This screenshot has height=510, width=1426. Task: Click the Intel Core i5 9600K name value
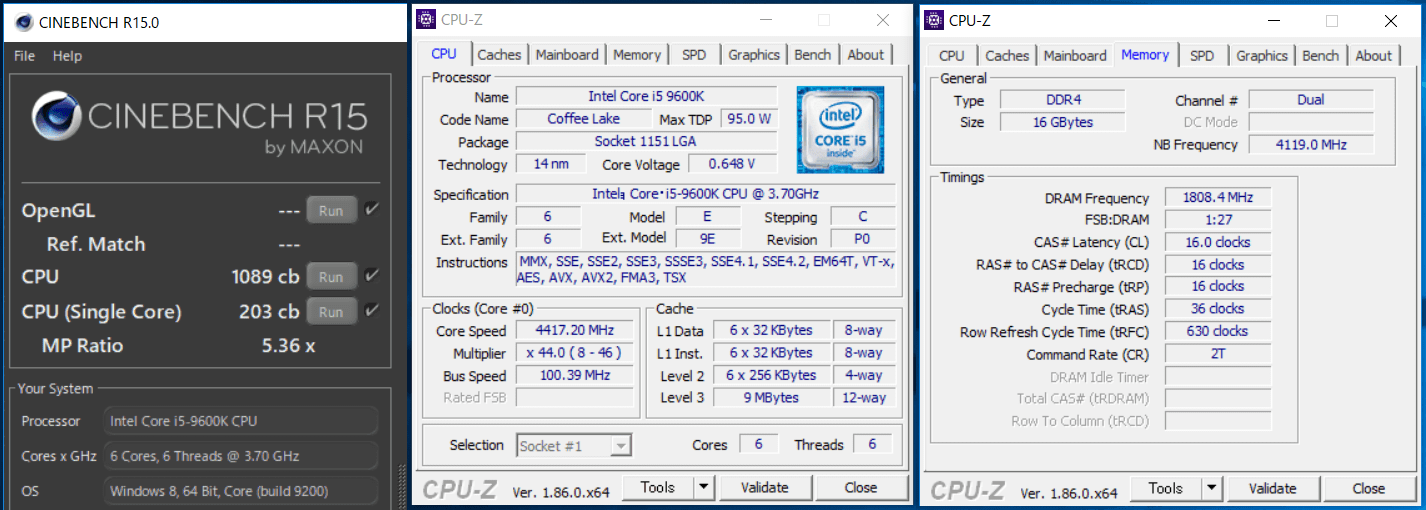click(x=646, y=97)
